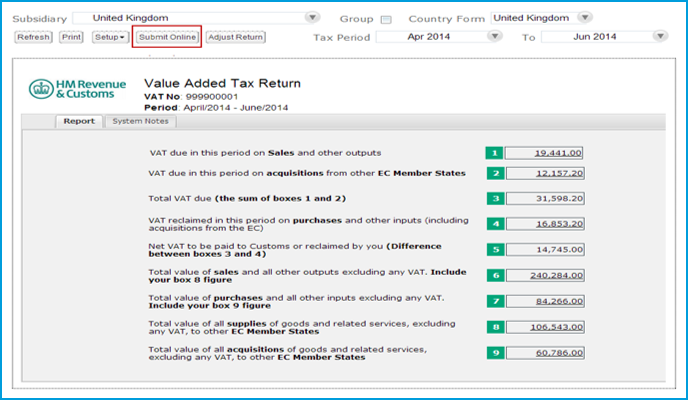Expand the To period dropdown
The image size is (688, 400).
[659, 37]
